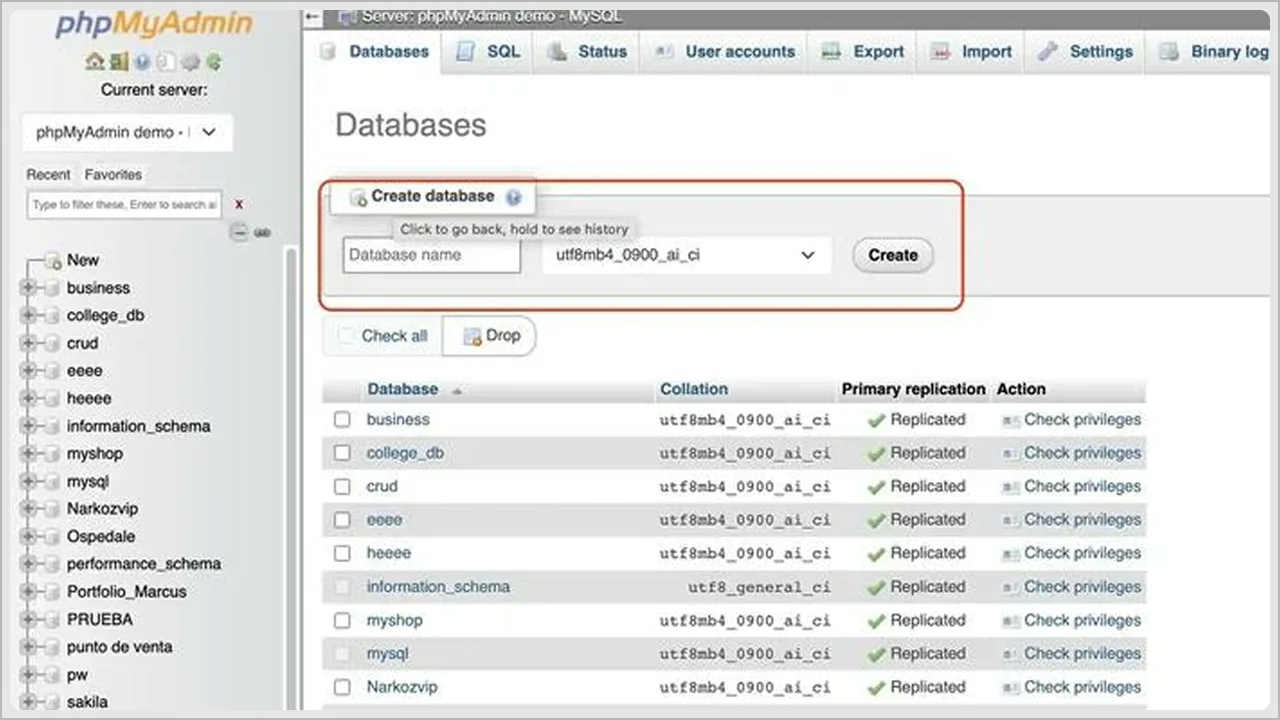Tick the Narkozvip row checkbox
Viewport: 1280px width, 720px height.
point(342,687)
